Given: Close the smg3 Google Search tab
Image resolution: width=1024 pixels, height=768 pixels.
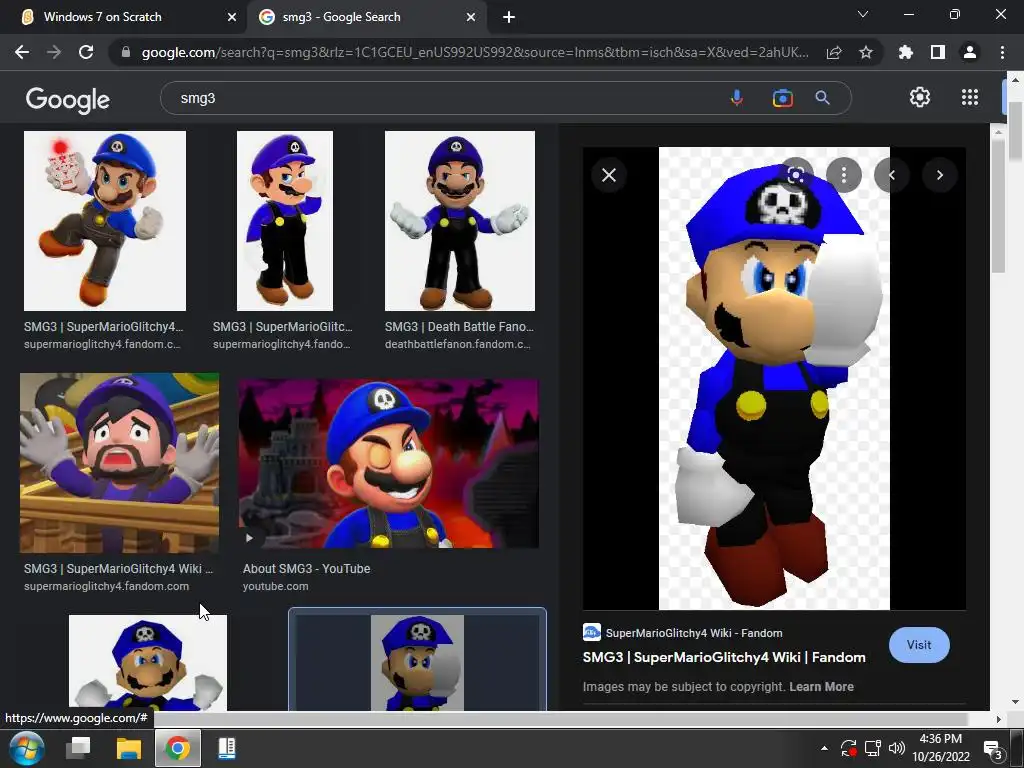Looking at the screenshot, I should (471, 17).
